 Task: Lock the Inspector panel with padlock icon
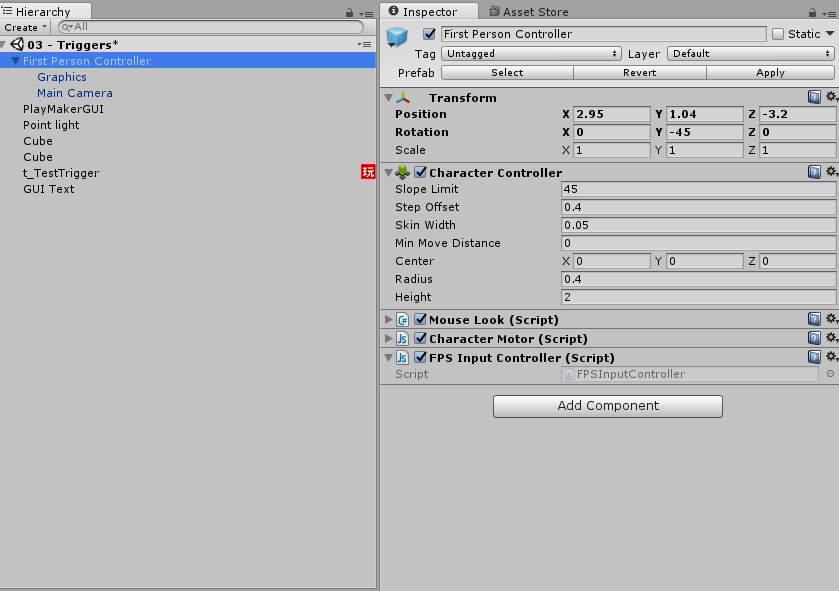coord(812,12)
